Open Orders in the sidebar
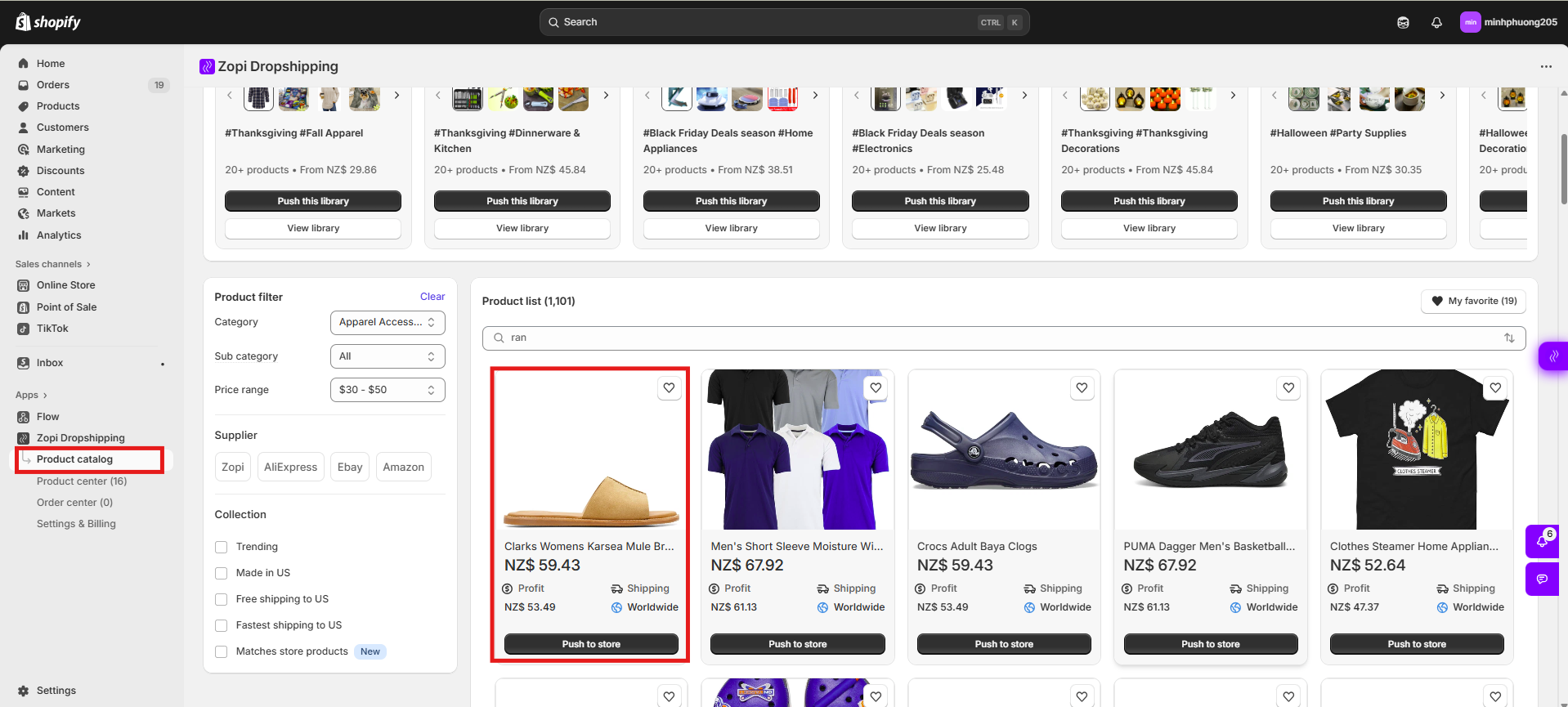The width and height of the screenshot is (1568, 707). click(x=53, y=85)
